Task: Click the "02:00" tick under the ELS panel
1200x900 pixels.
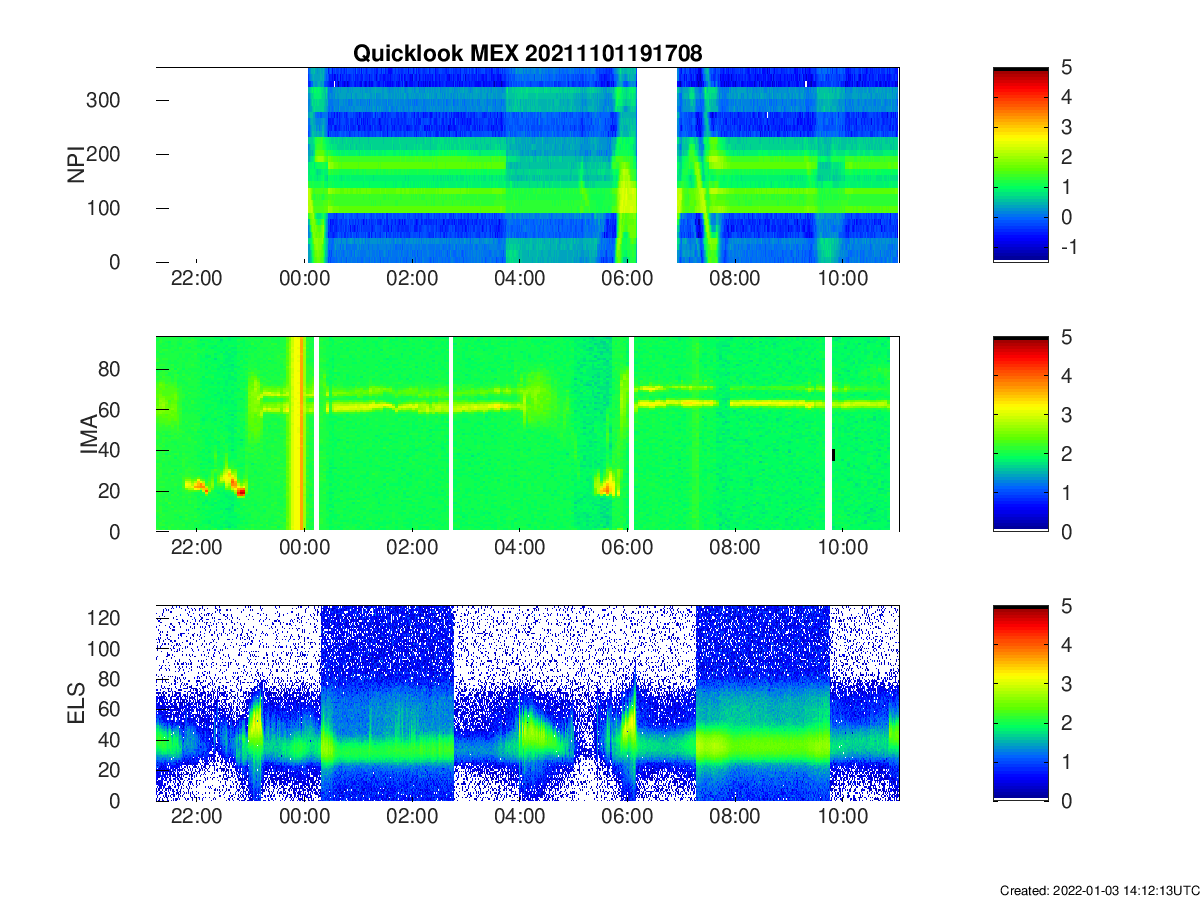Action: 412,817
